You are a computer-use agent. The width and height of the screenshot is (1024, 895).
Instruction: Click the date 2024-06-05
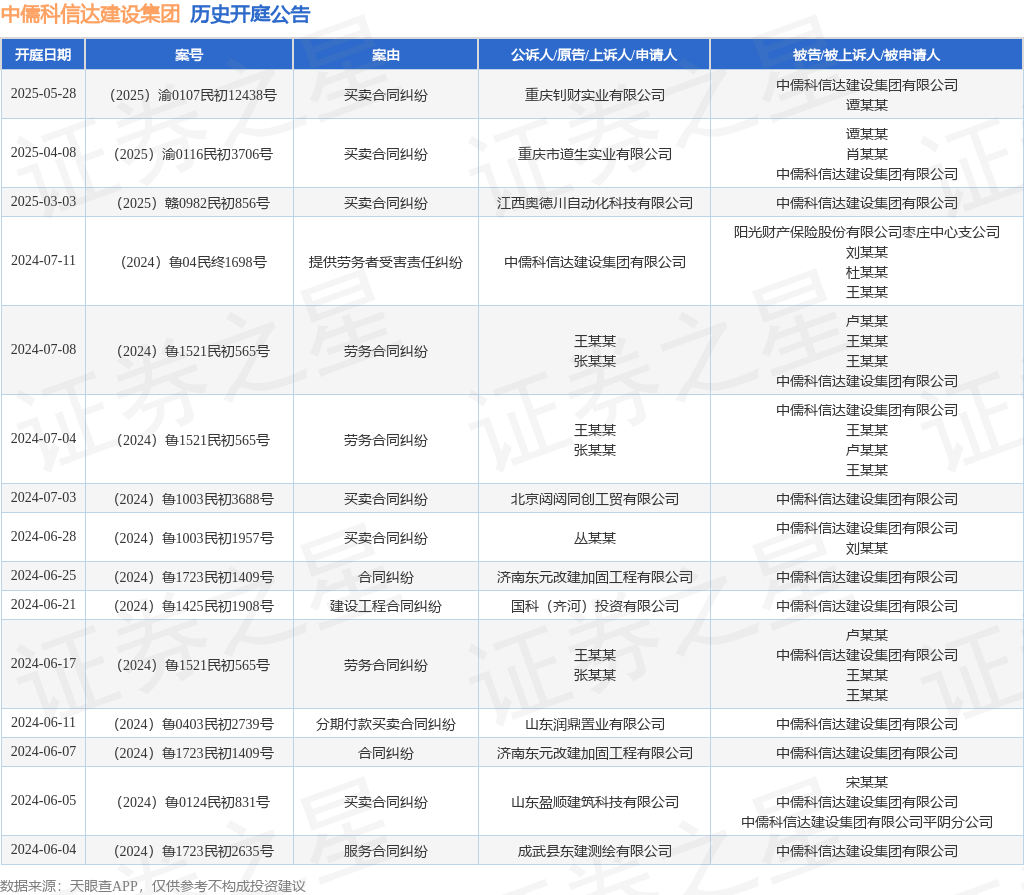coord(43,800)
